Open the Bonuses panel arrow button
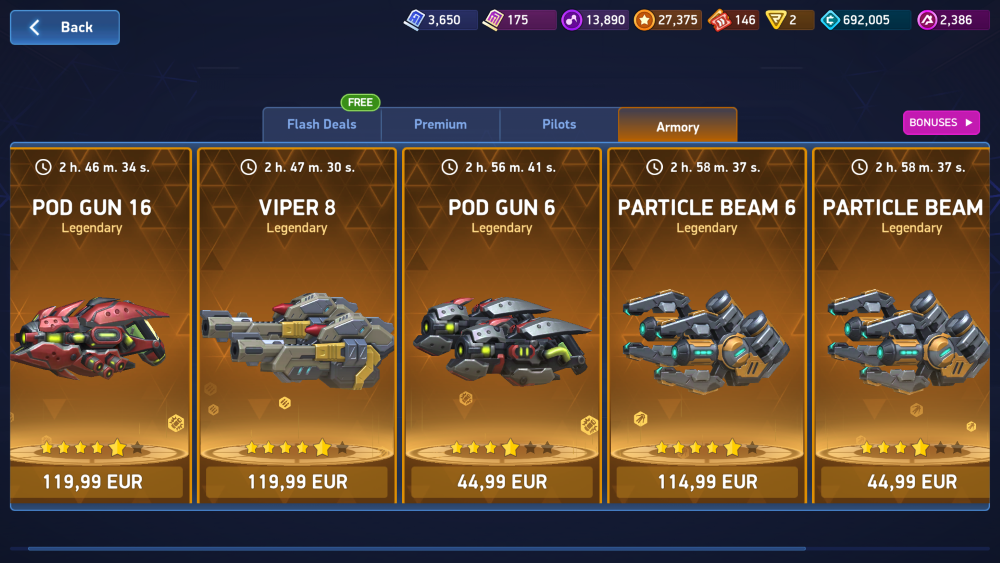This screenshot has height=563, width=1000. (x=941, y=122)
